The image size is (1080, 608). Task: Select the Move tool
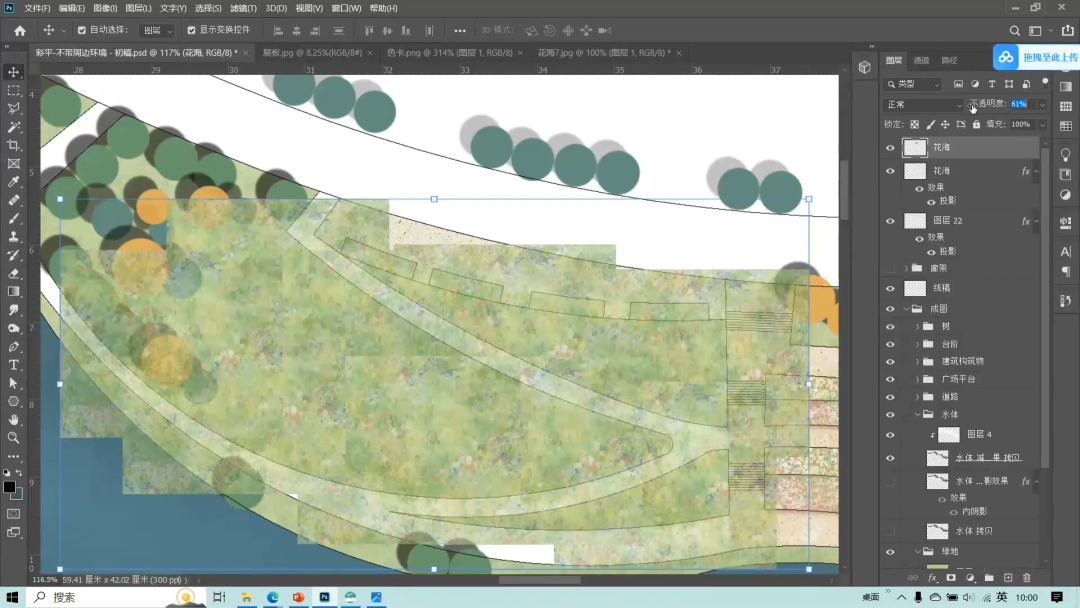[13, 72]
